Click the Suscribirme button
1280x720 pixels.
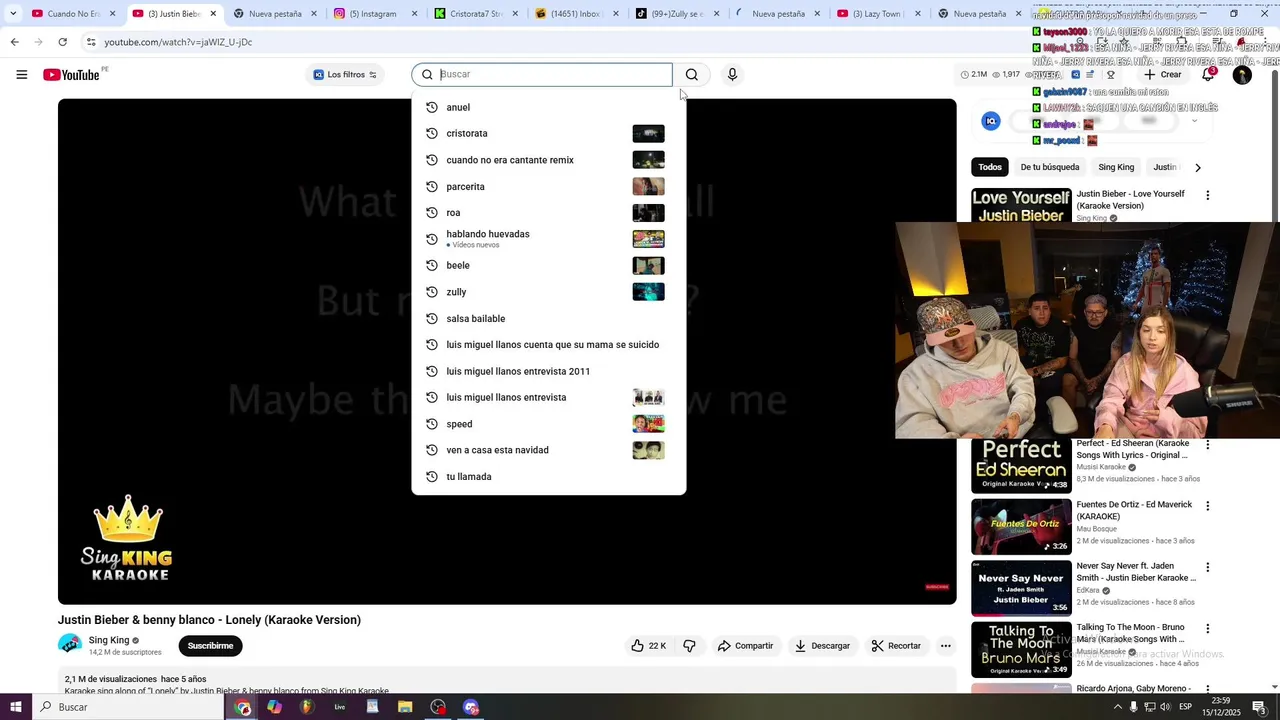(210, 646)
